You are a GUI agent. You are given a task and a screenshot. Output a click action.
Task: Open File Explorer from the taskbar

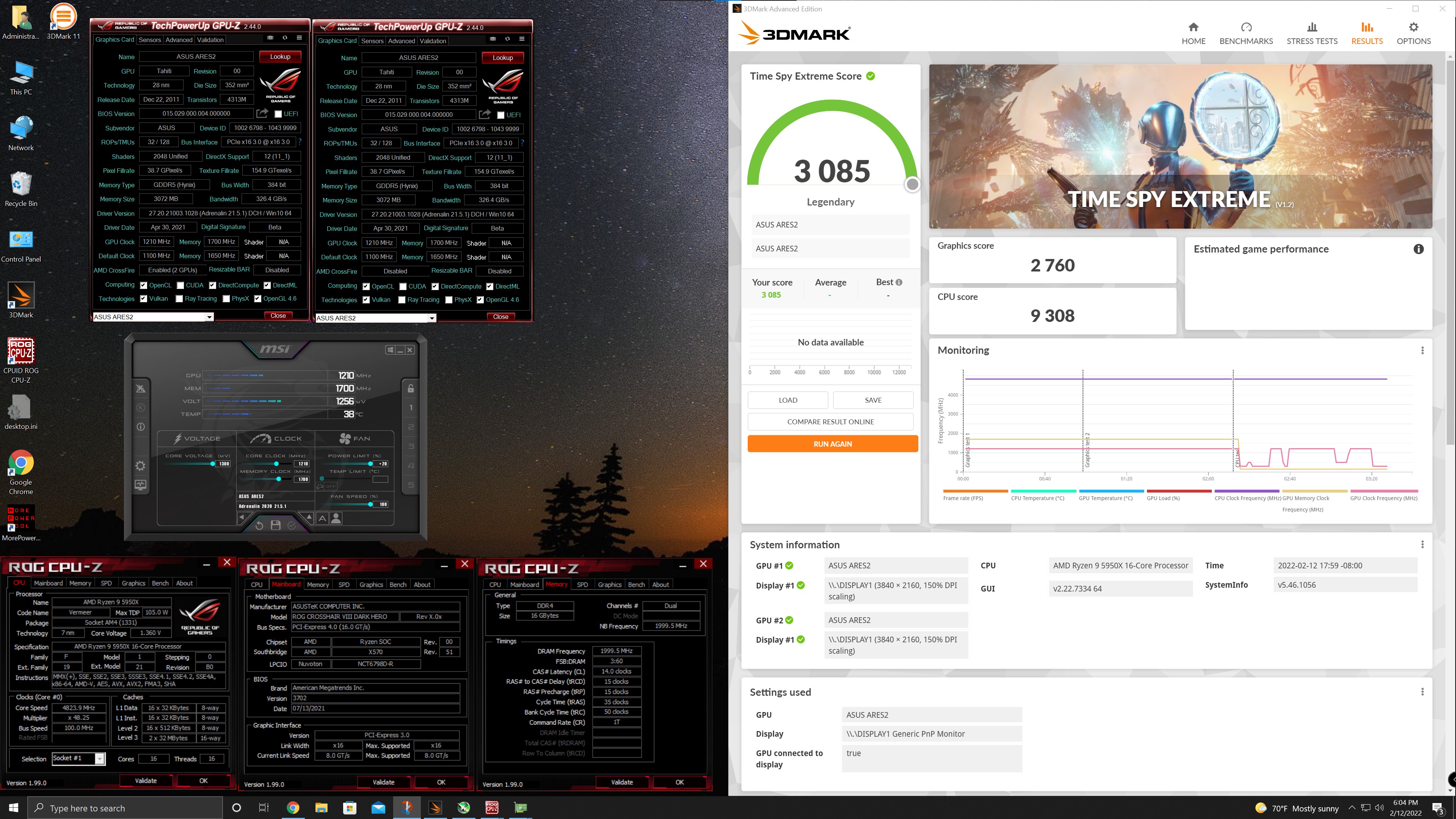tap(321, 808)
